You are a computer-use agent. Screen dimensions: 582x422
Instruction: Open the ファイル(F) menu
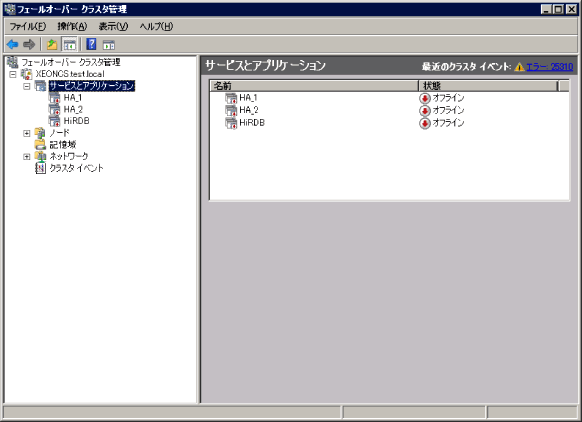click(x=28, y=26)
